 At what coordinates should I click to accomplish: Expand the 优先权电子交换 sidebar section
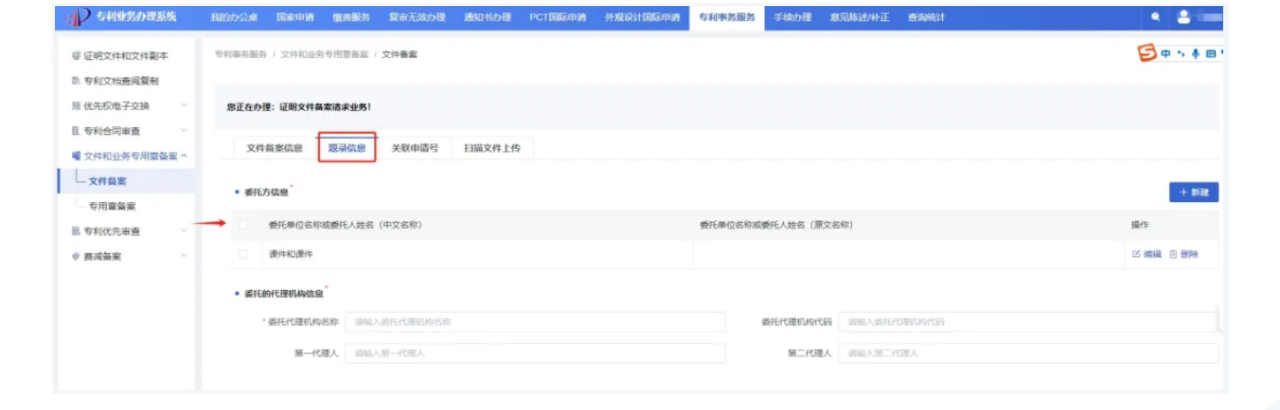click(184, 105)
